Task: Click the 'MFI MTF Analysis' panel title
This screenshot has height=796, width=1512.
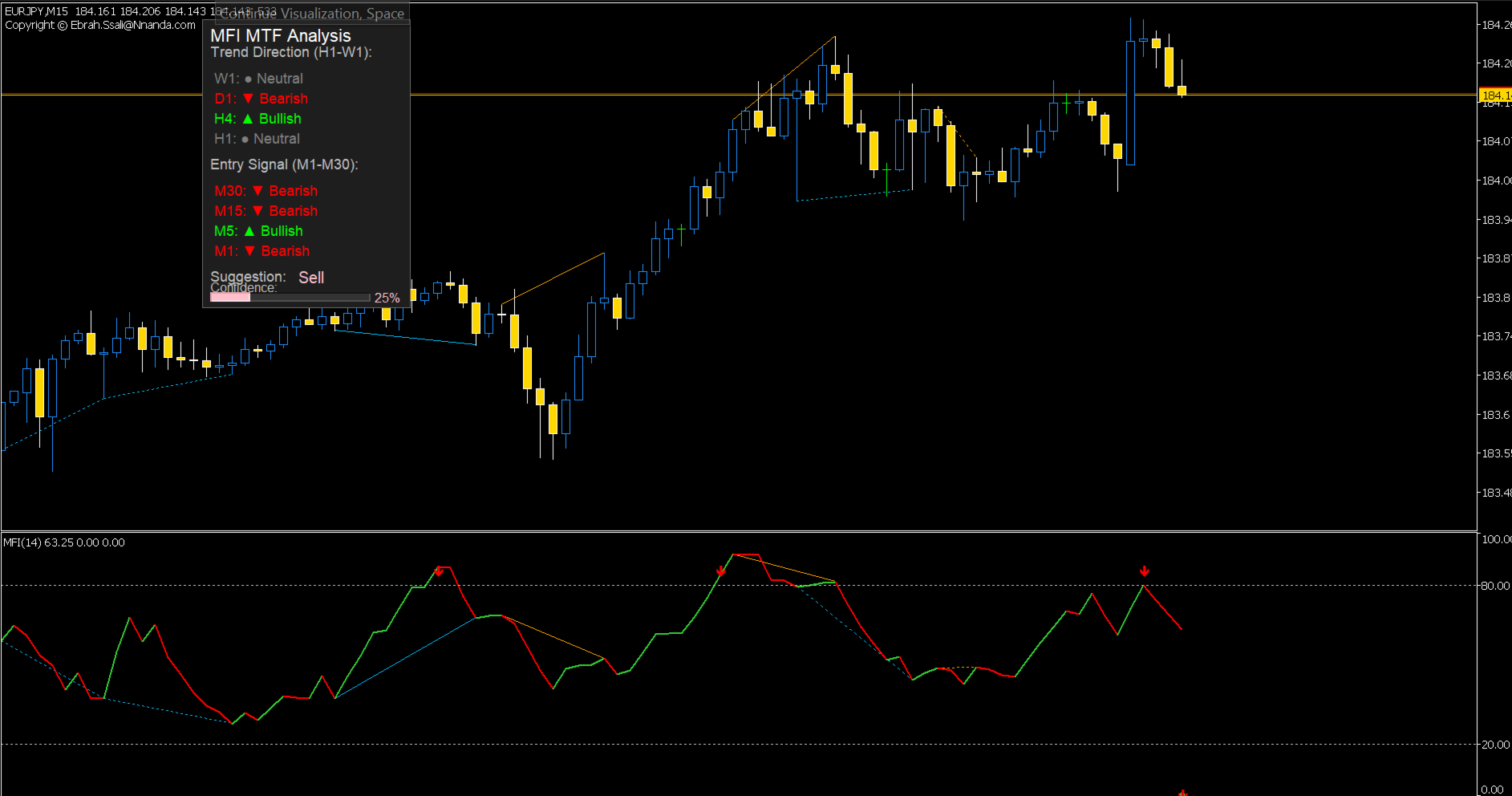Action: (281, 35)
